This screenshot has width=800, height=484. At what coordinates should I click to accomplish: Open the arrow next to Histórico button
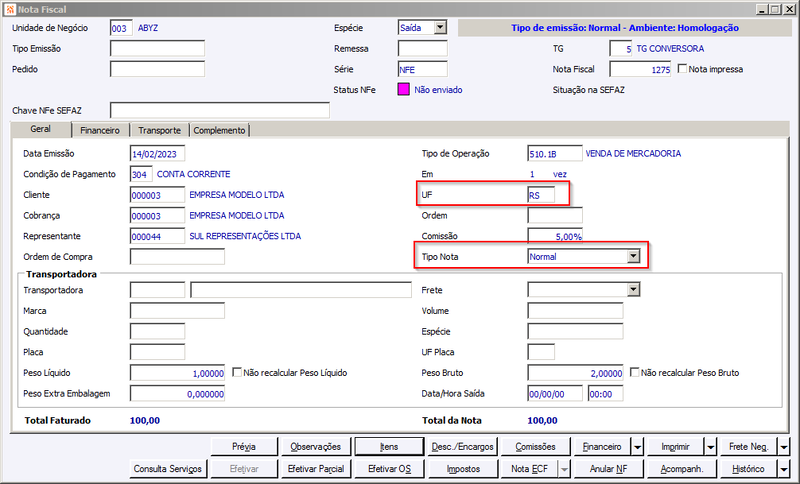[784, 469]
